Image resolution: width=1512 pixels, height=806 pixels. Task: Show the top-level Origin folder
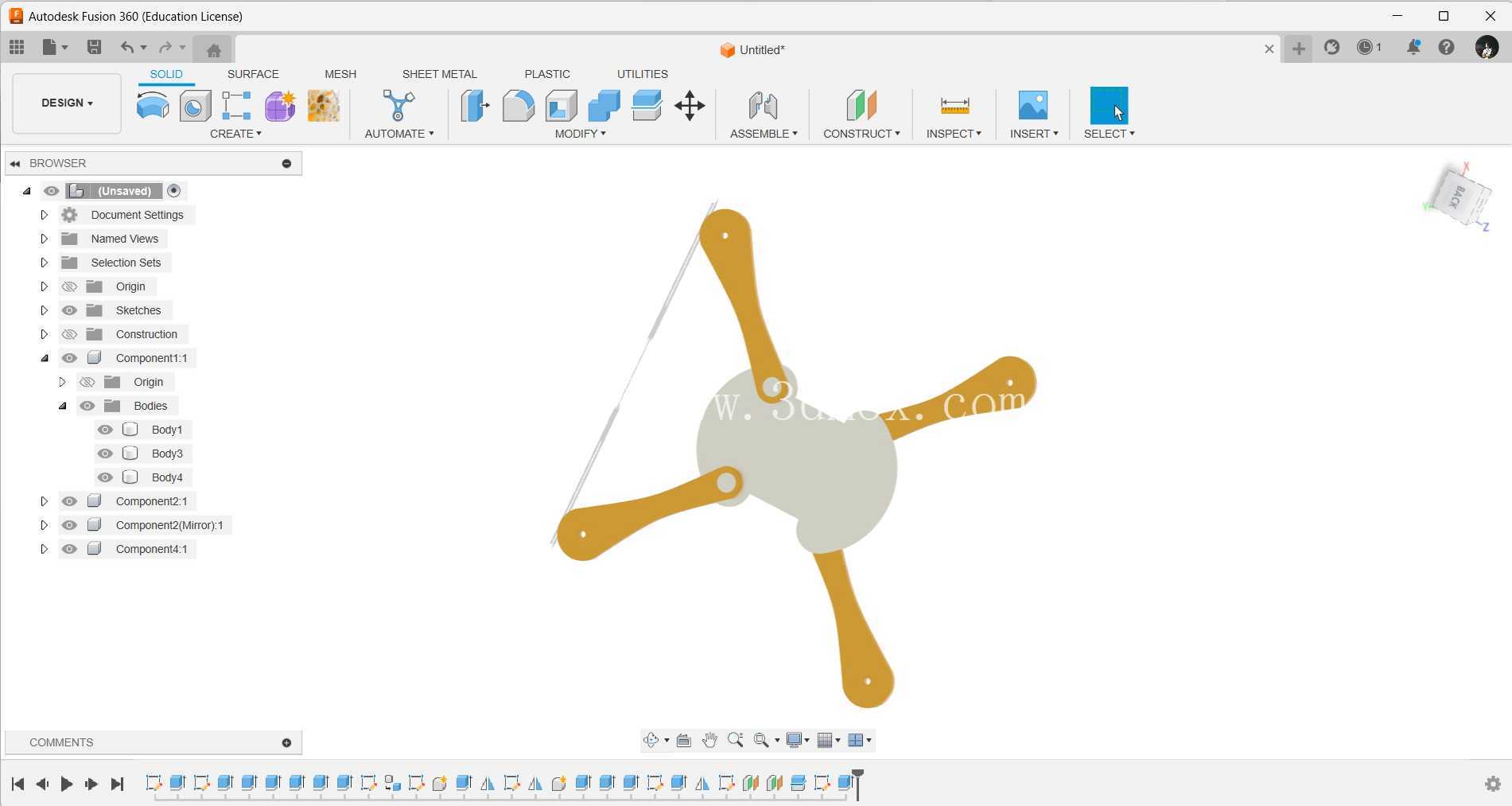69,286
